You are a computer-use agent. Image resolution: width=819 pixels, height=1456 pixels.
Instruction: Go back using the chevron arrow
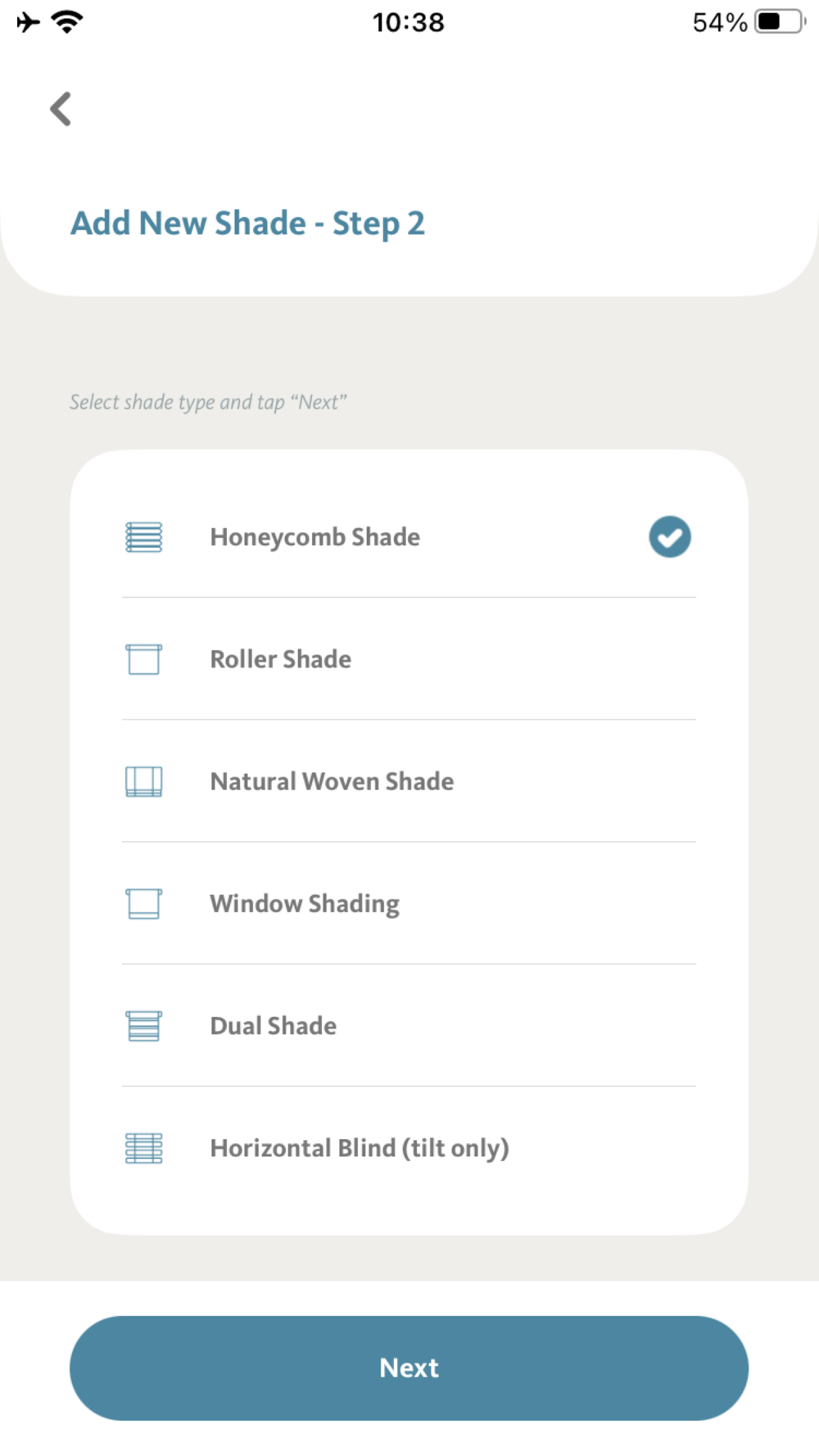coord(61,109)
